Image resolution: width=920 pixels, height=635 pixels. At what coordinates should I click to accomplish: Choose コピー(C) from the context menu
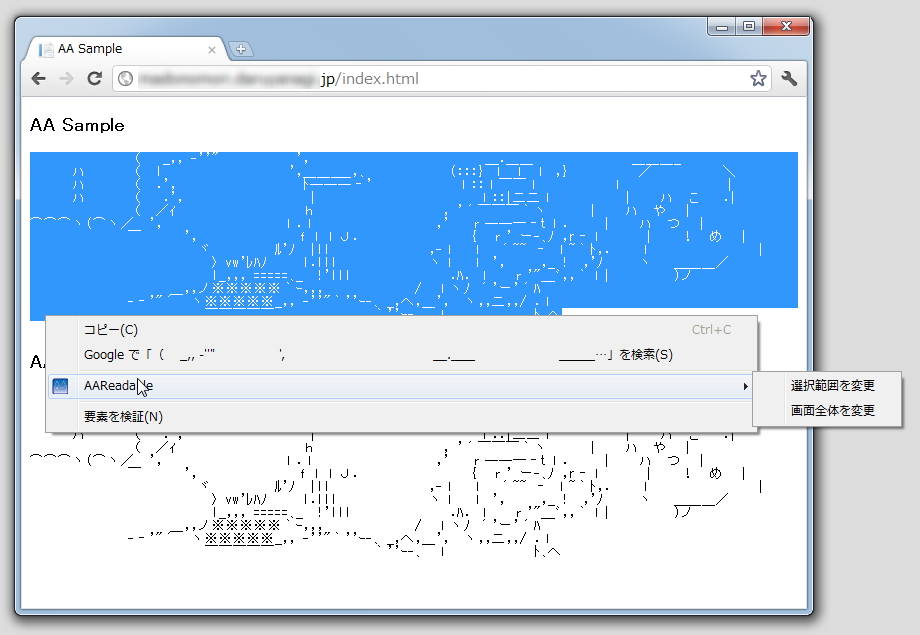pos(110,329)
